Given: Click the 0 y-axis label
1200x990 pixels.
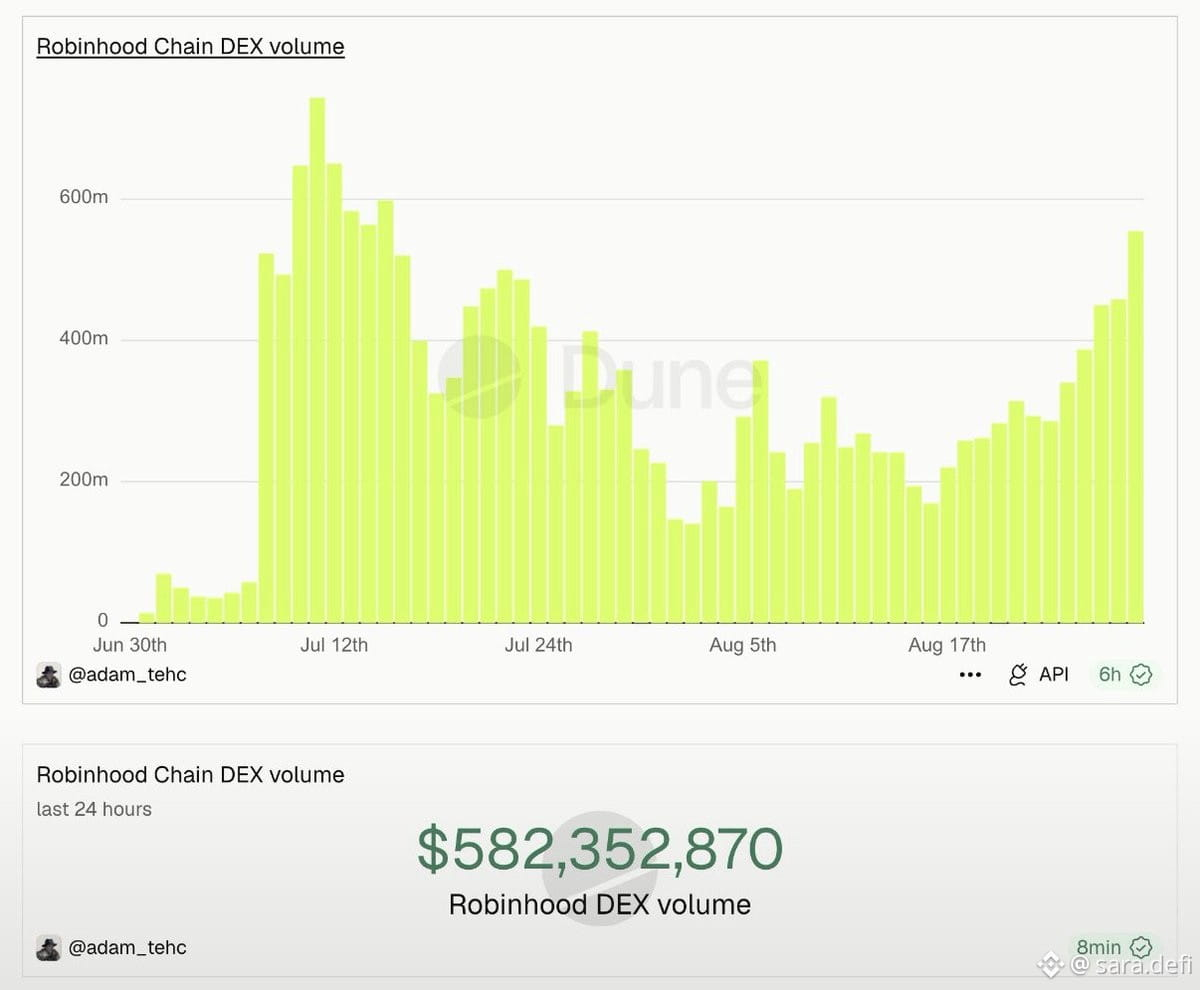Looking at the screenshot, I should (x=102, y=621).
